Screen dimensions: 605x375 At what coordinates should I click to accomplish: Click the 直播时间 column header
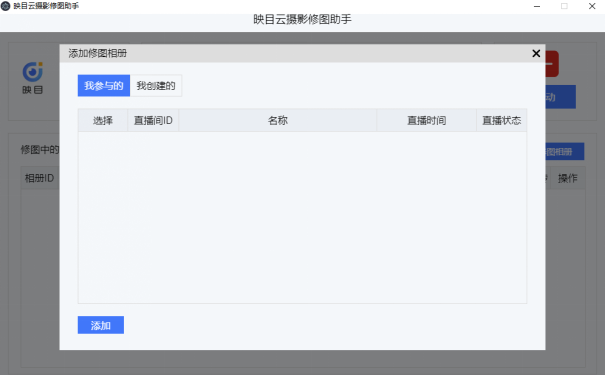point(427,121)
